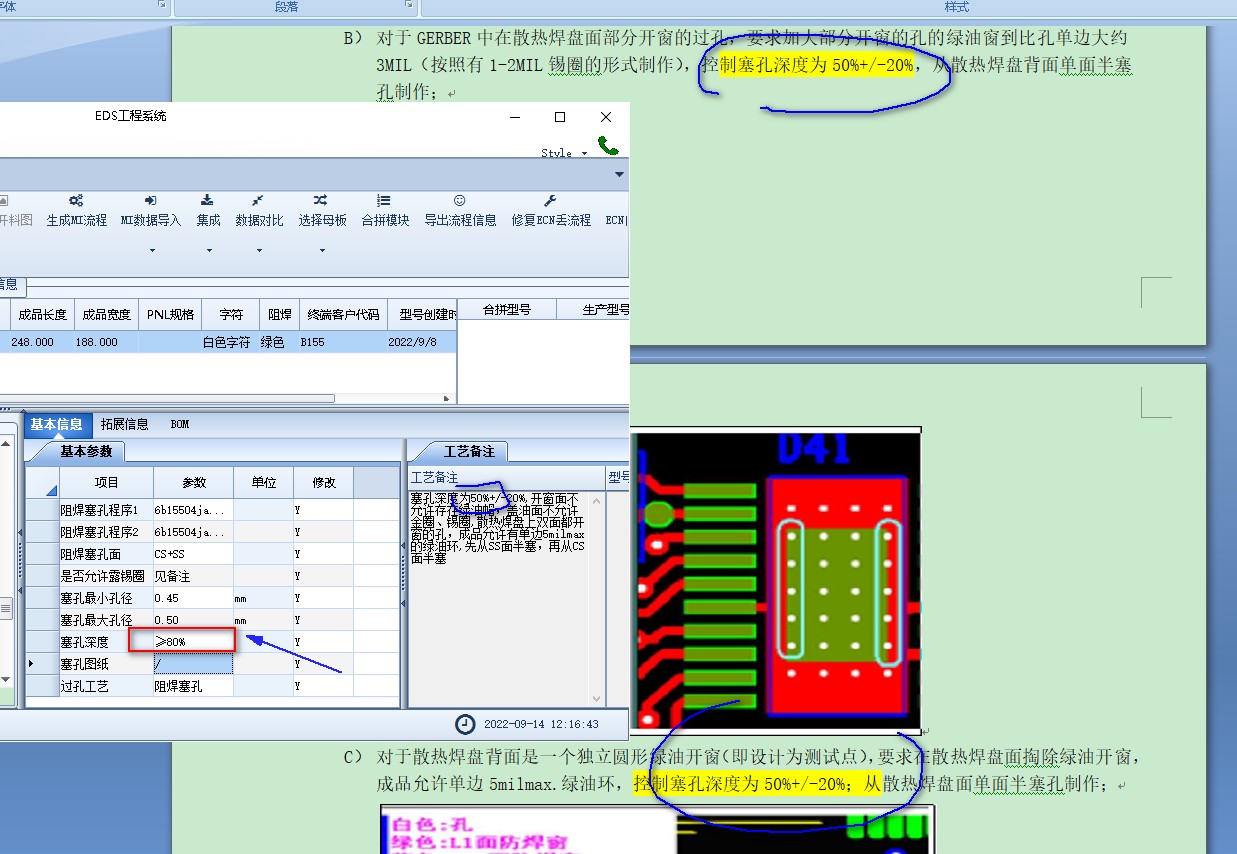The height and width of the screenshot is (854, 1237).
Task: Expand the Word 段落 group dialog launcher
Action: coord(408,6)
